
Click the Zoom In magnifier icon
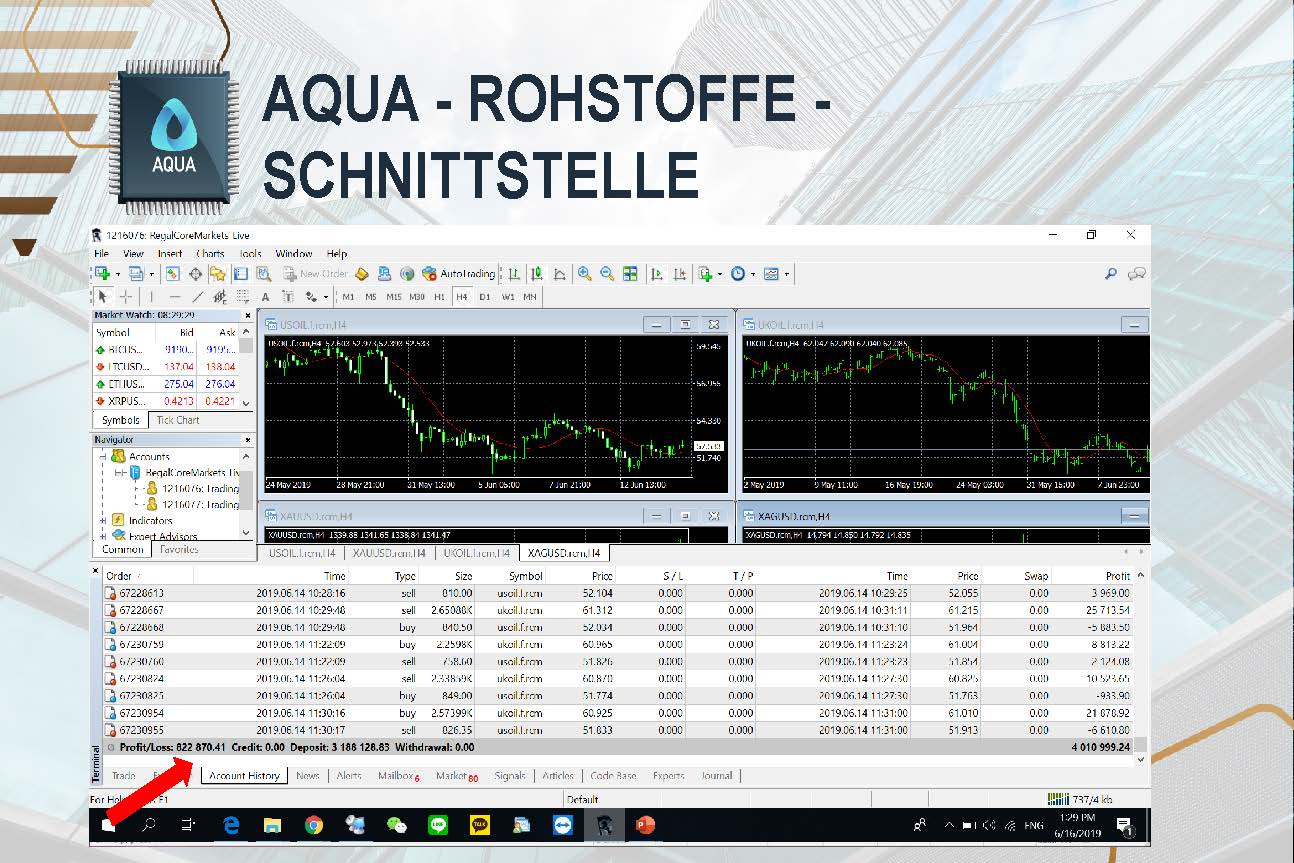pos(584,273)
